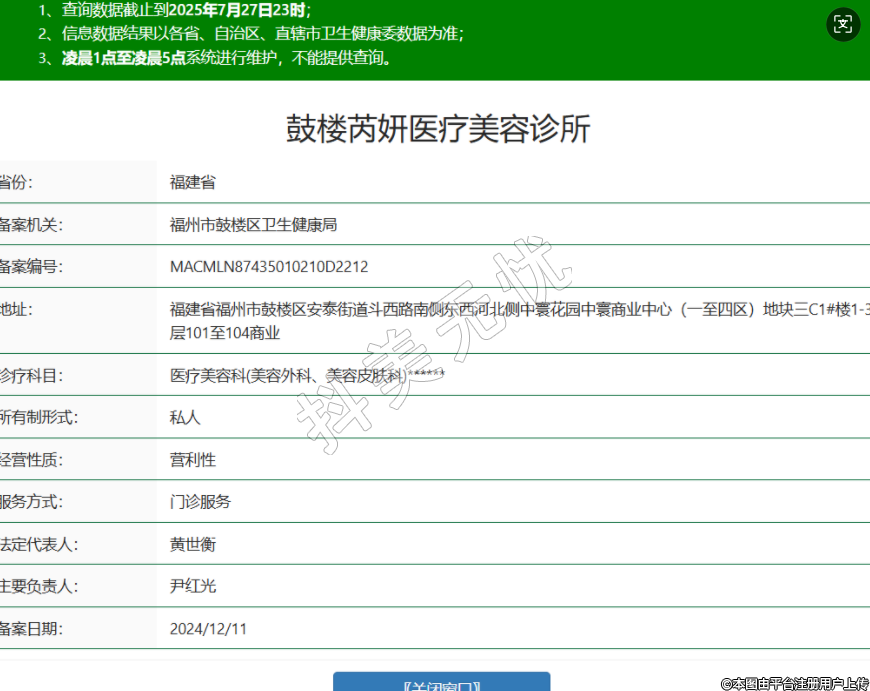The width and height of the screenshot is (870, 691).
Task: Click the 备案机关 row label
Action: point(30,224)
